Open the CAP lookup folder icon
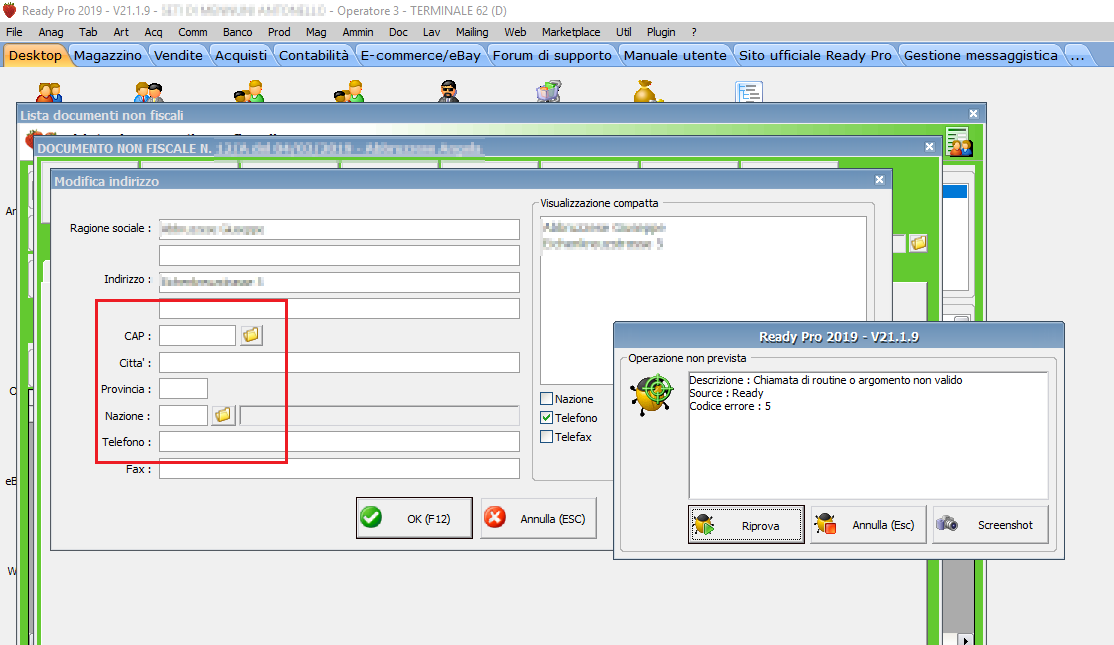Viewport: 1114px width, 645px height. tap(252, 335)
